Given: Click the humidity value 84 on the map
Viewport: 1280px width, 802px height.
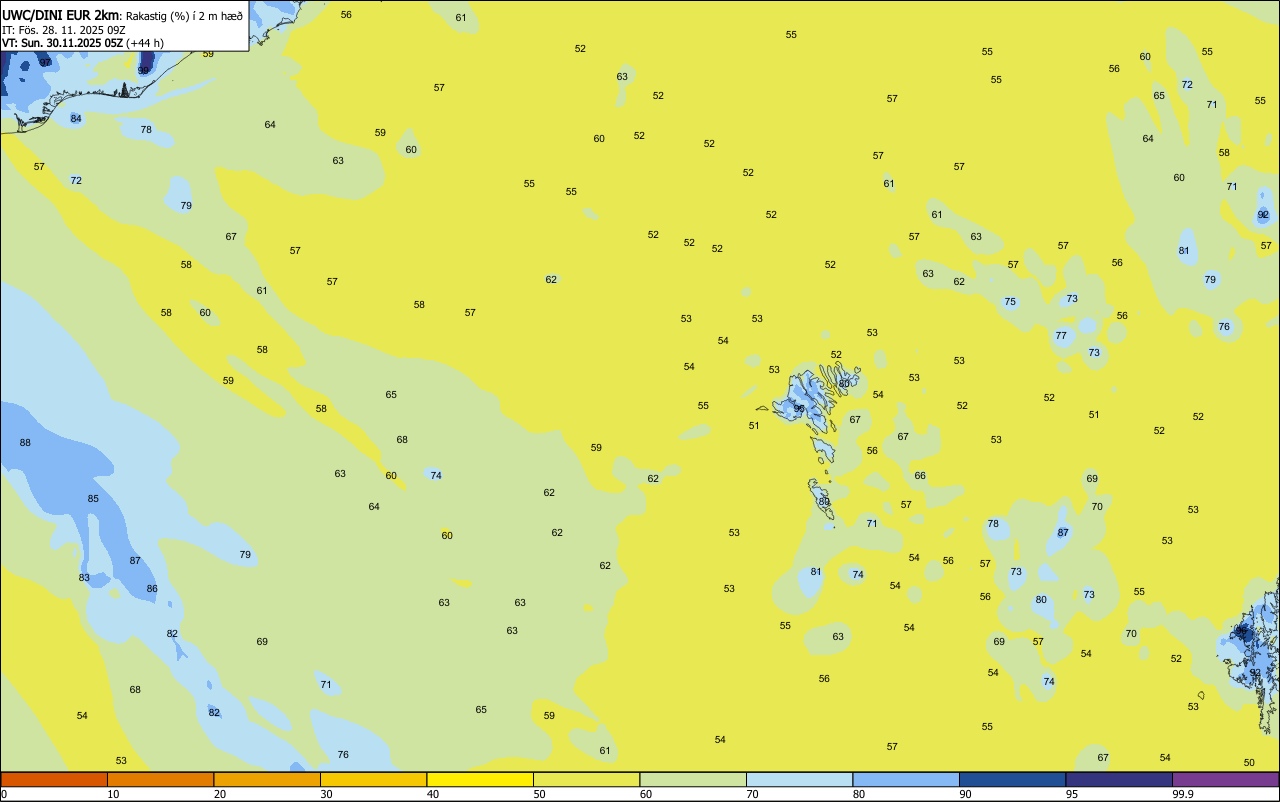Looking at the screenshot, I should pos(76,119).
